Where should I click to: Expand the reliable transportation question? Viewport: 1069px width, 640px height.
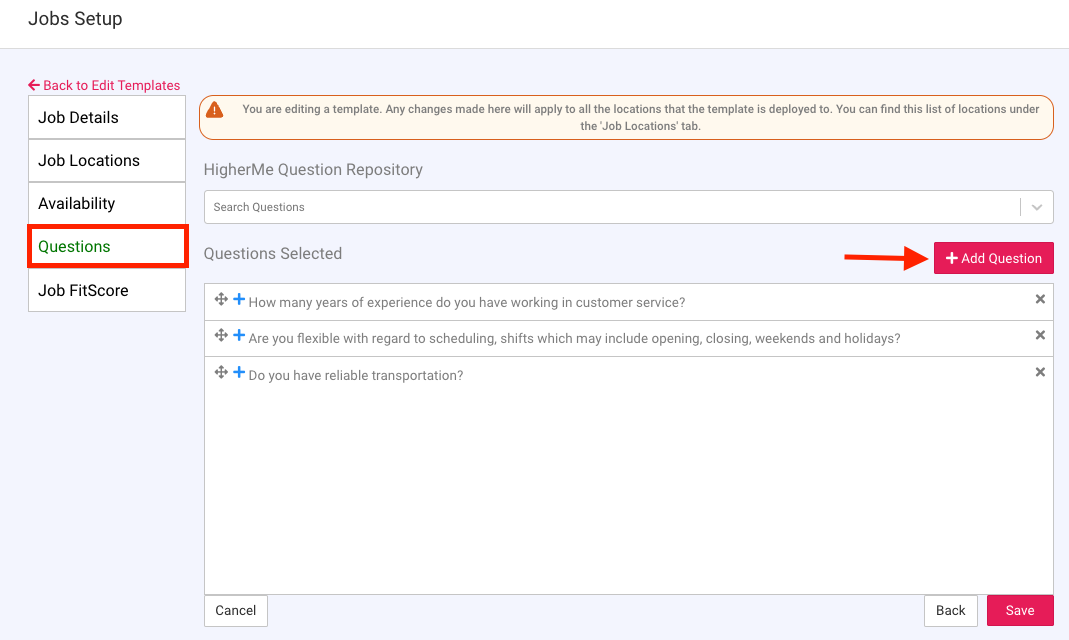239,373
